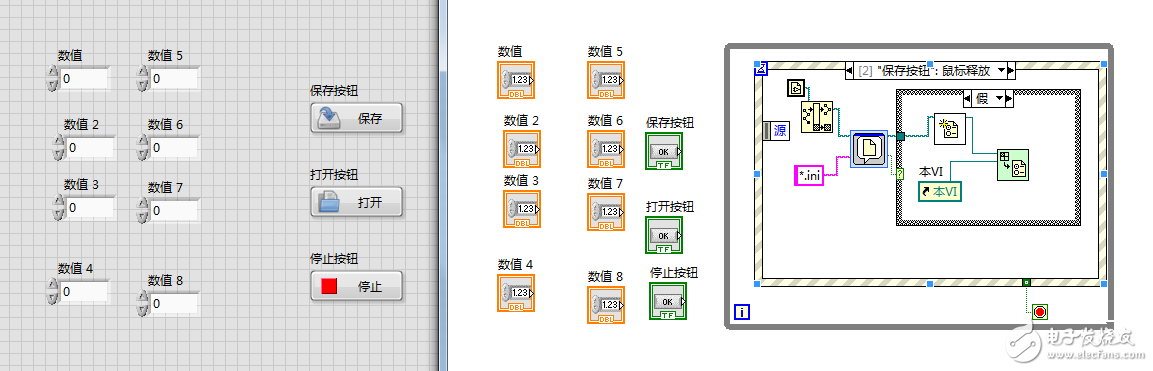Select the 数值 8 DBL terminal in block diagram
Viewport: 1153px width, 371px height.
pos(606,305)
